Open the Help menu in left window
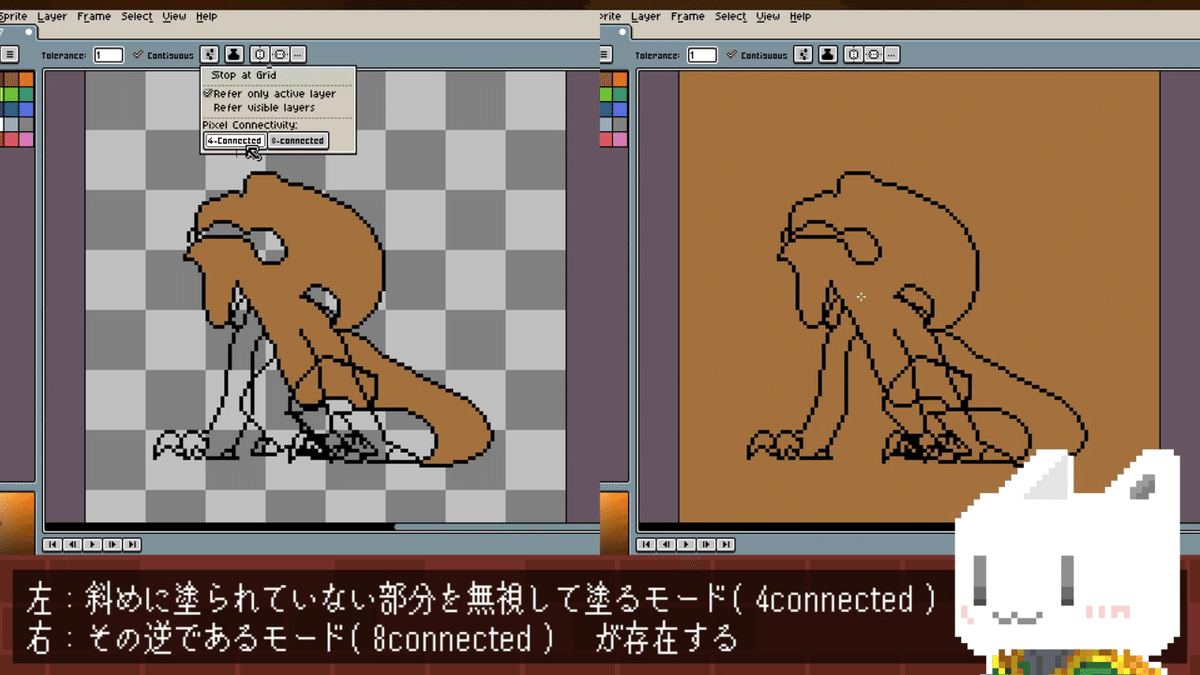 click(206, 17)
